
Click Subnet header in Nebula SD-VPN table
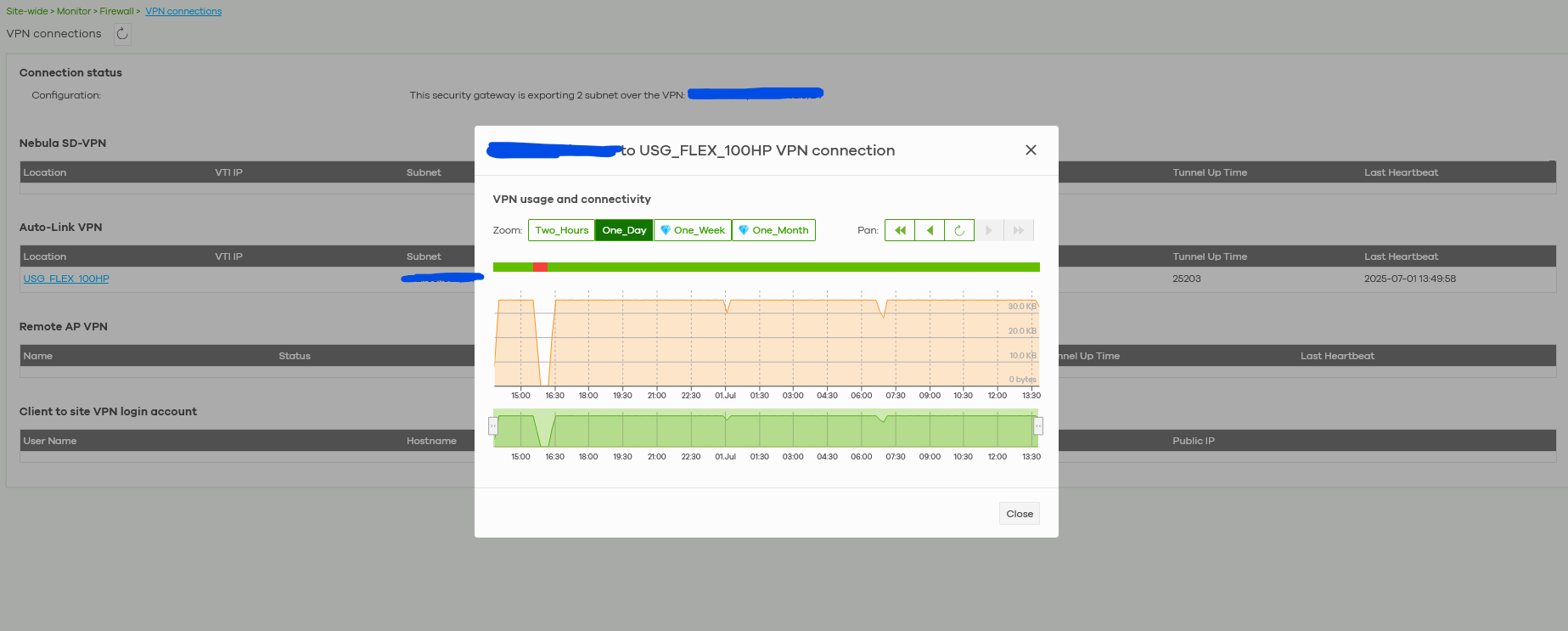point(424,172)
